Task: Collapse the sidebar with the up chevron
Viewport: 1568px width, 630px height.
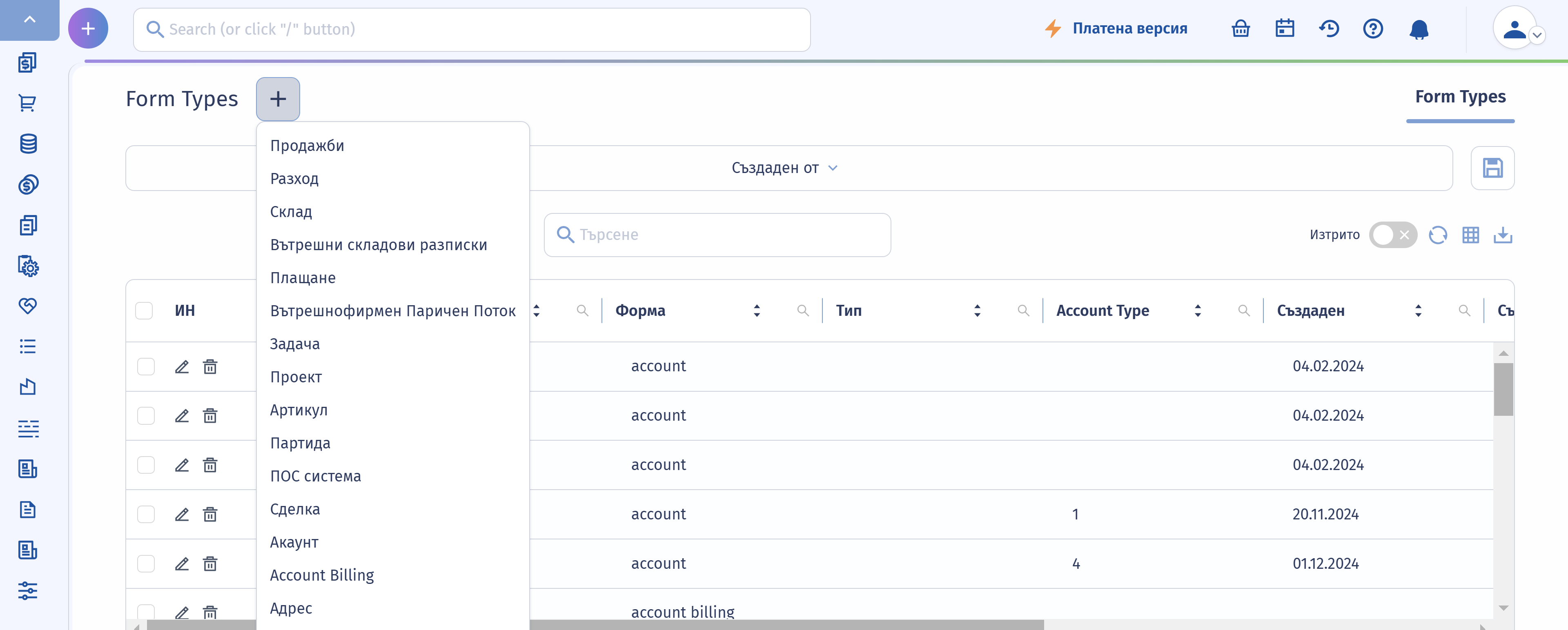Action: (29, 20)
